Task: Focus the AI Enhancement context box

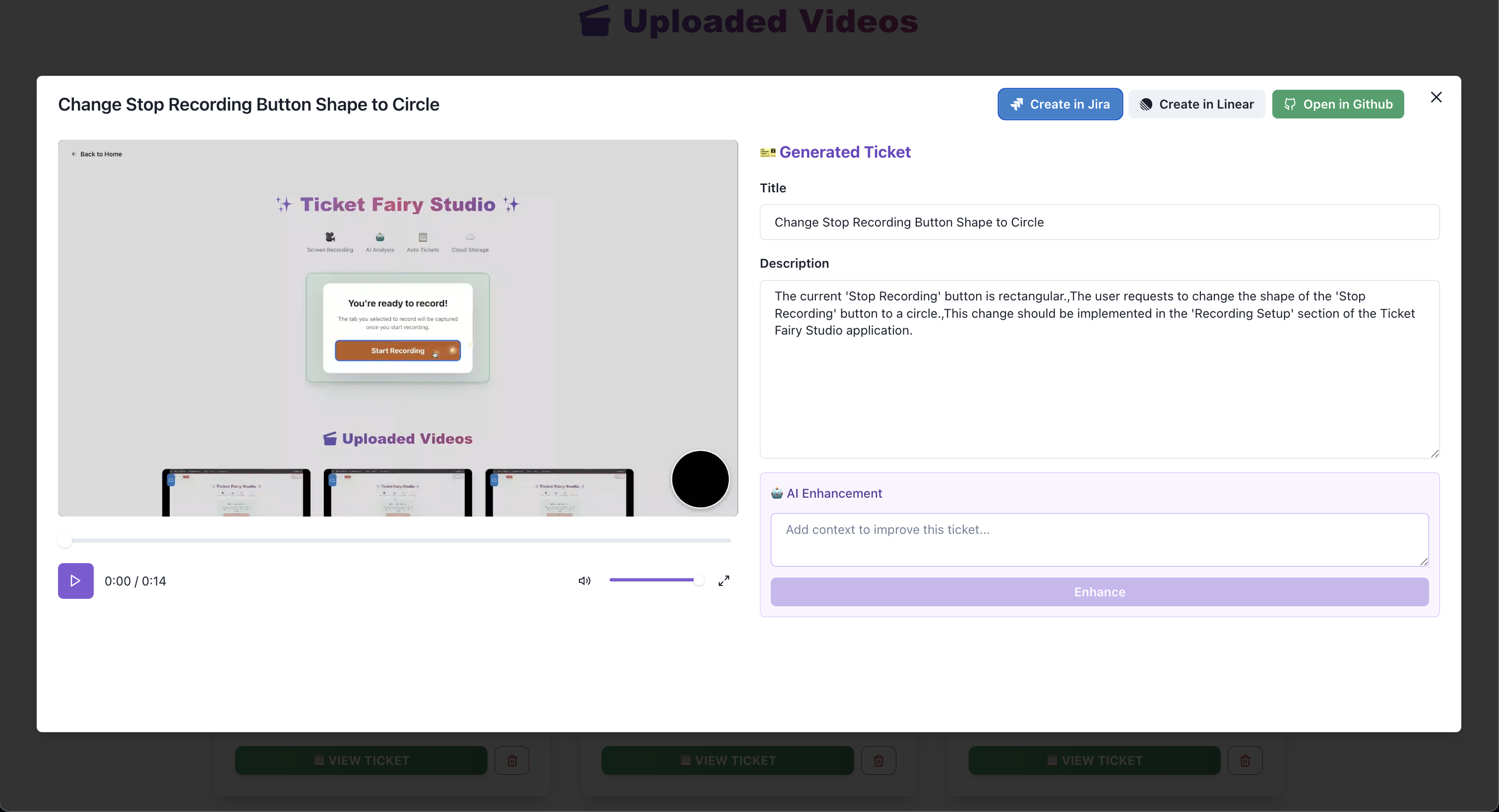Action: 1099,539
